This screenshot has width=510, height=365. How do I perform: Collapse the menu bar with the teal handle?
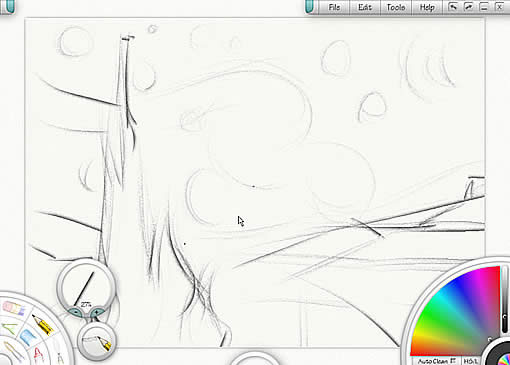click(x=310, y=7)
